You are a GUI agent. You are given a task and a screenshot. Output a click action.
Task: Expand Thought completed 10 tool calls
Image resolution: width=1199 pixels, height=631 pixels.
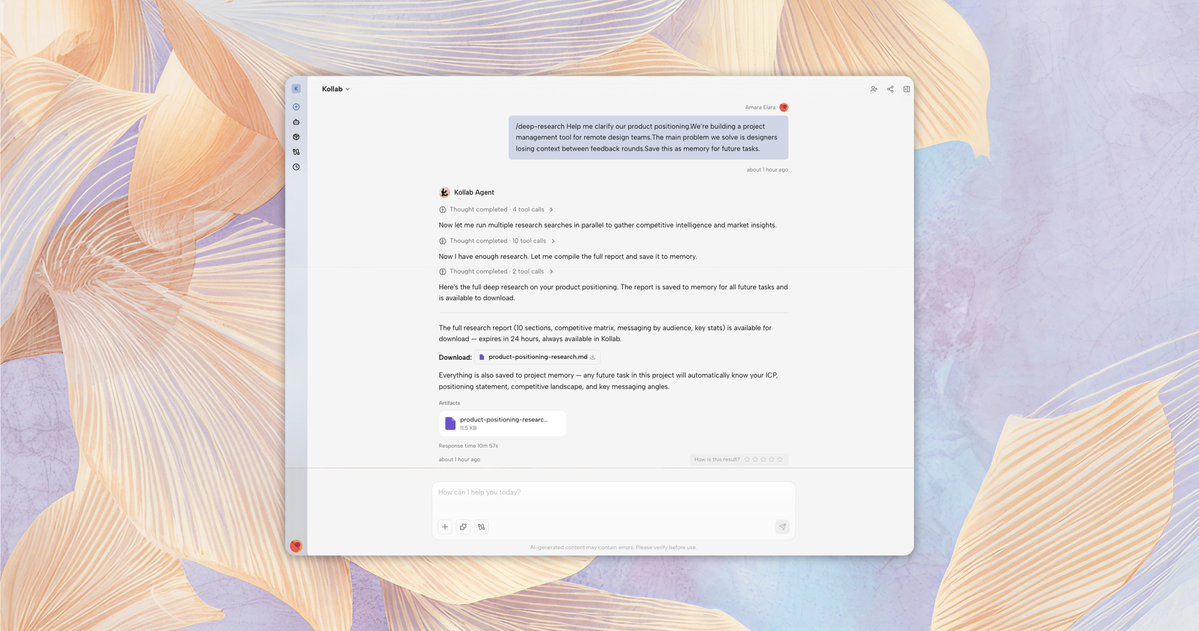click(497, 241)
